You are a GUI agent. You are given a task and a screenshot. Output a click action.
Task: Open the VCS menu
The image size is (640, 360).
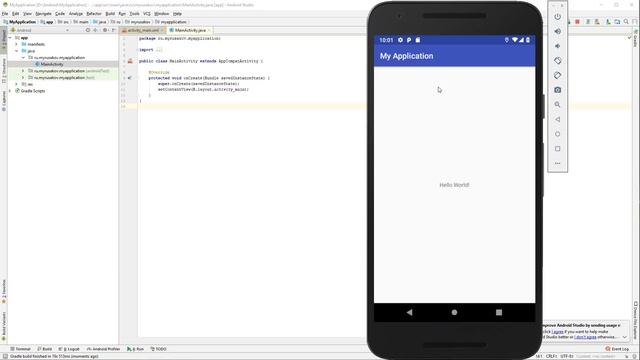pos(147,13)
